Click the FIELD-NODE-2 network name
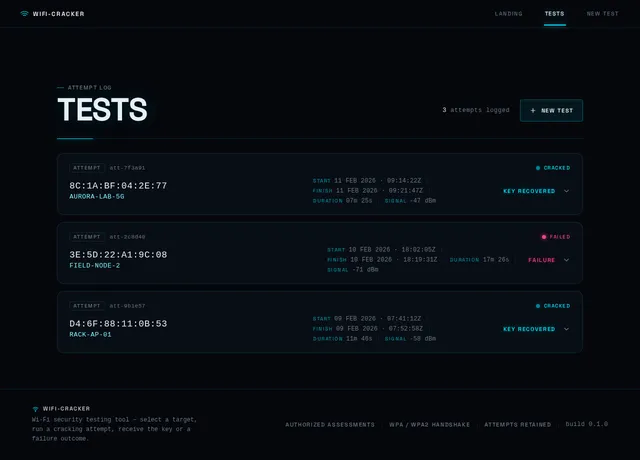This screenshot has width=640, height=460. tap(95, 265)
